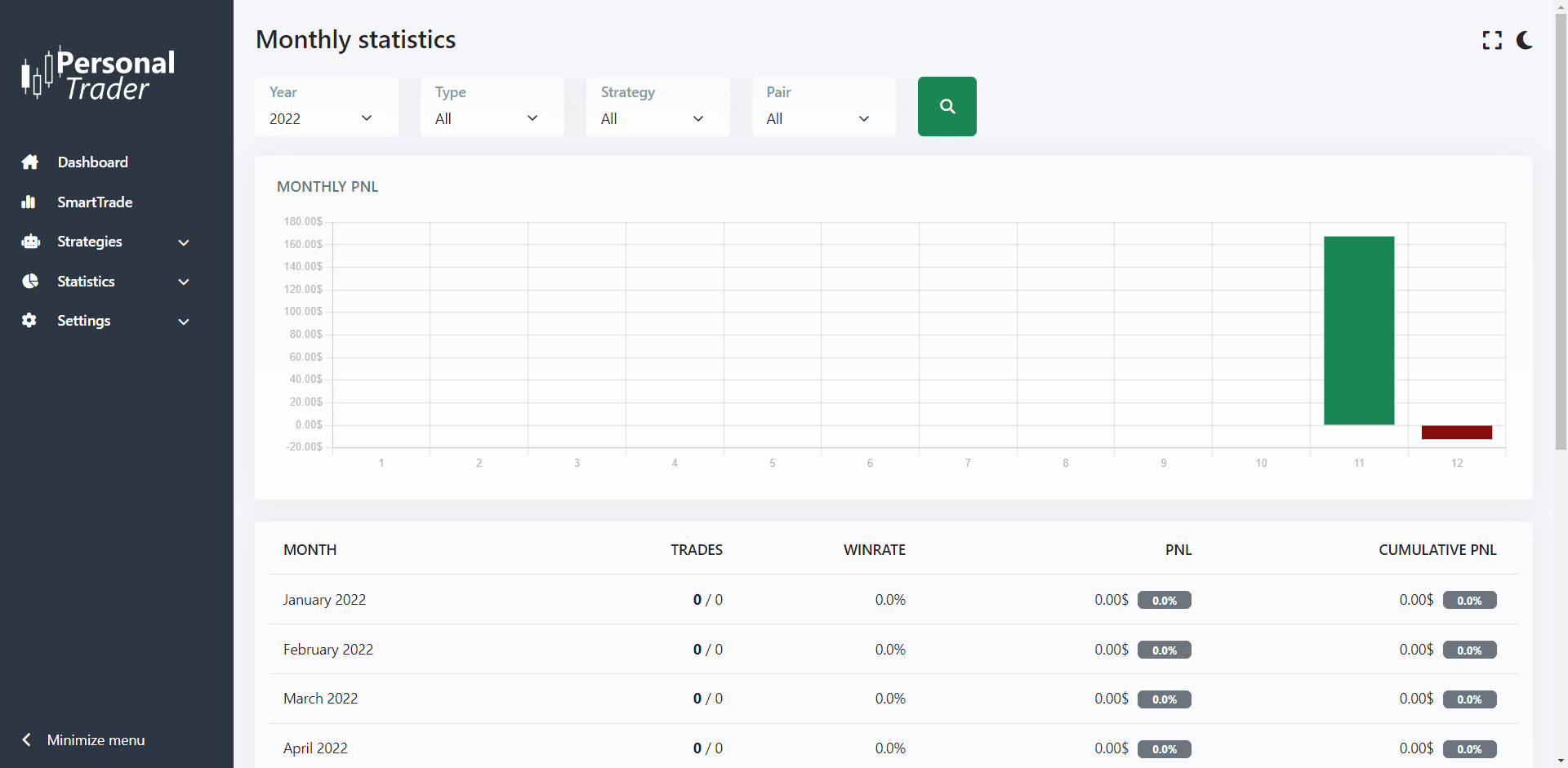Expand the Strategies submenu chevron
The image size is (1568, 768).
(x=184, y=242)
